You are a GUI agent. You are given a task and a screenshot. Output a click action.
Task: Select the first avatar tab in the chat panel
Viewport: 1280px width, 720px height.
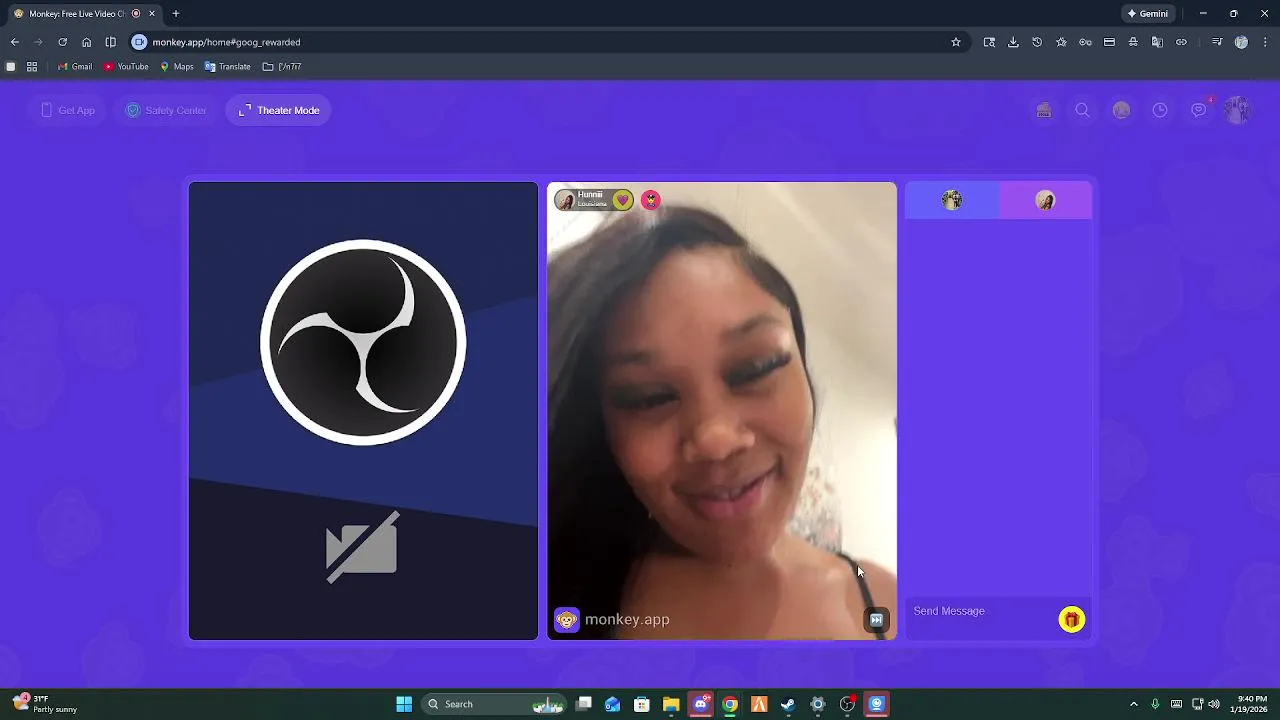click(x=952, y=200)
